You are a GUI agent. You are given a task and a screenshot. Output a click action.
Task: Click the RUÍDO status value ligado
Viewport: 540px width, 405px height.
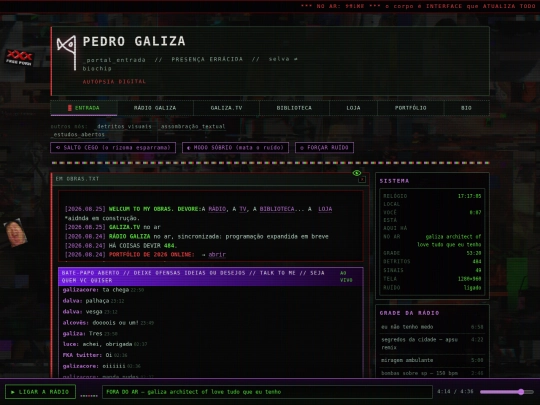tap(472, 288)
